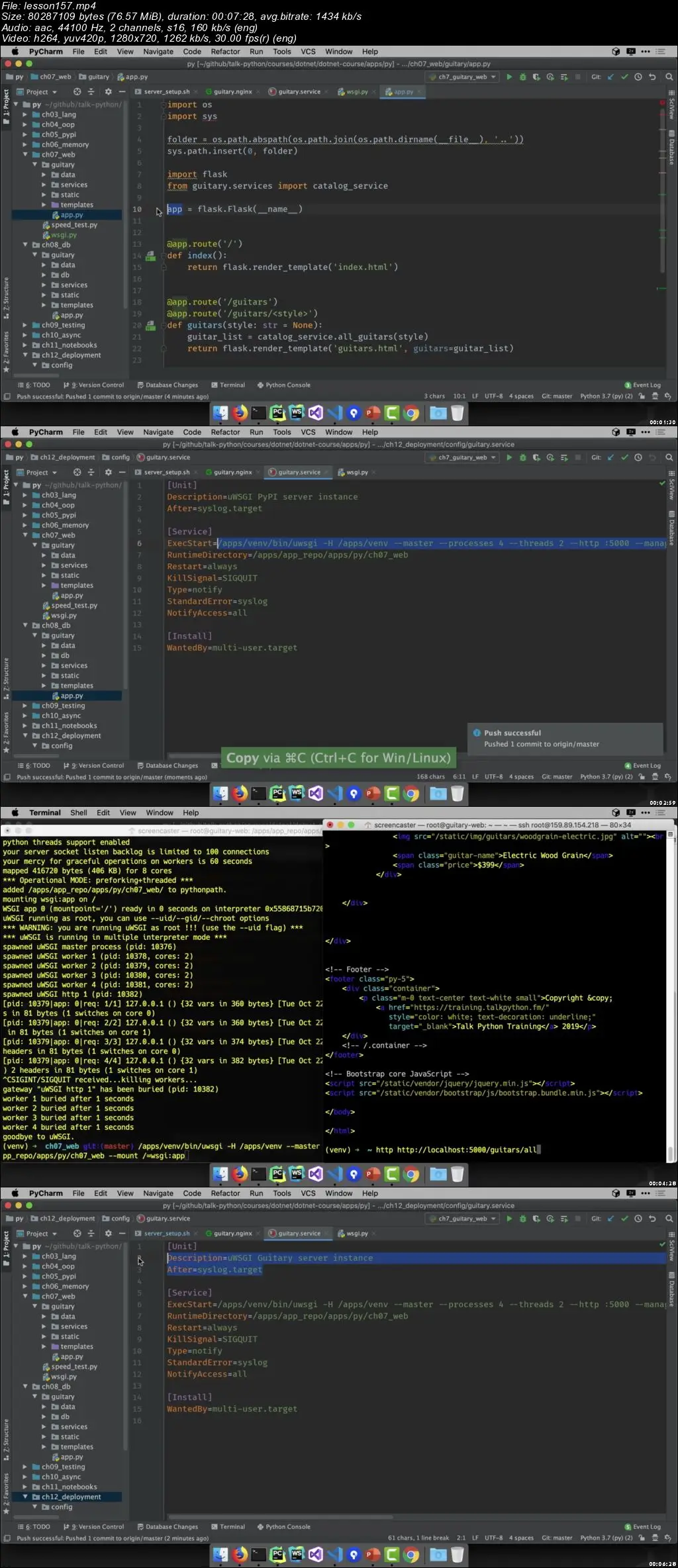Click Git commit checkmark in 00:06:28 frame
Screen dimensions: 678x1568
point(624,1219)
